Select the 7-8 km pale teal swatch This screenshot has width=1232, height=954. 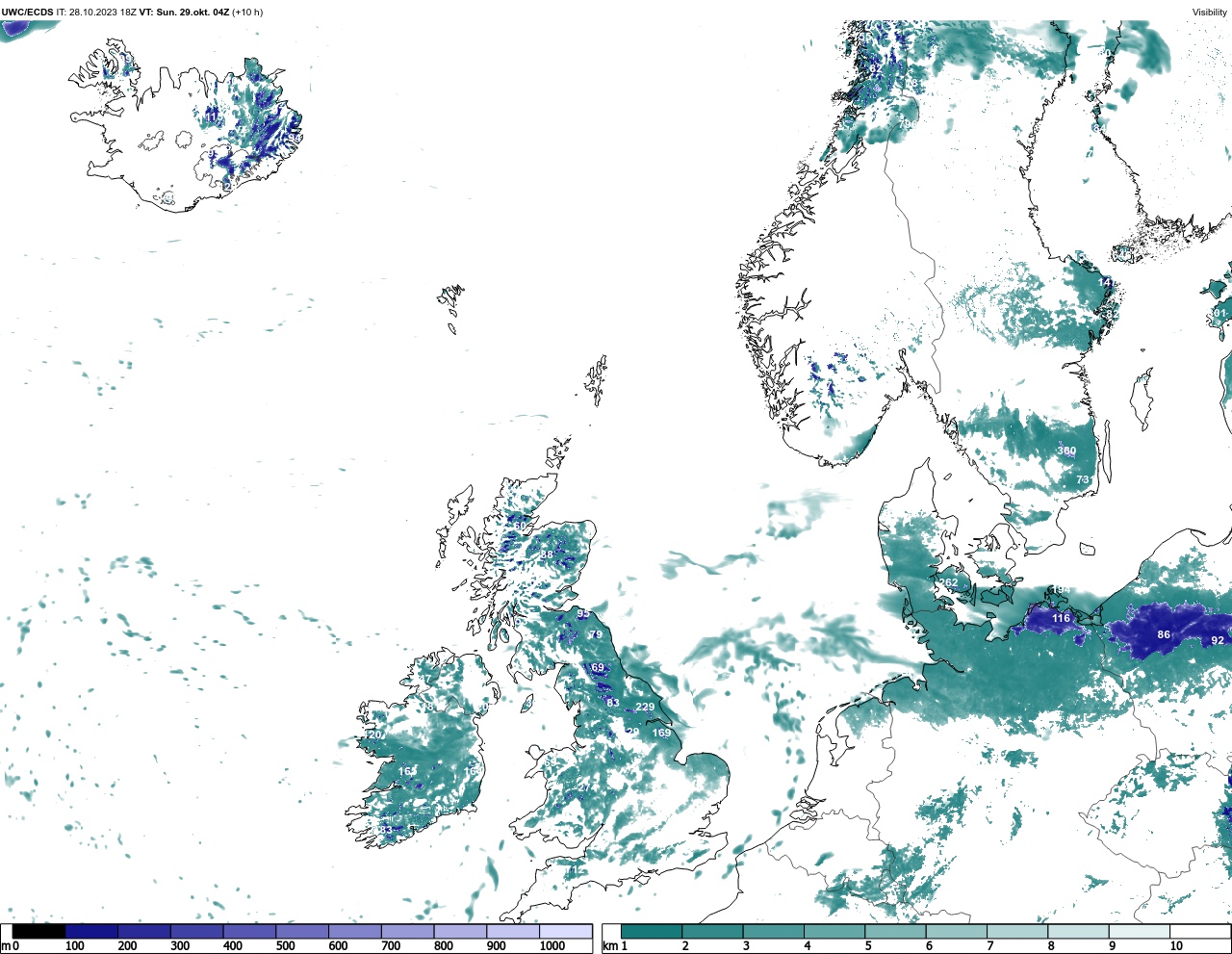1017,931
